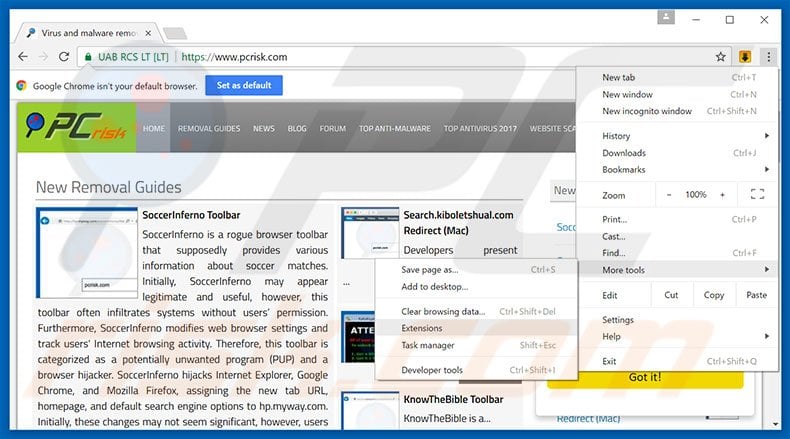Select New tab in Chrome menu

(678, 77)
